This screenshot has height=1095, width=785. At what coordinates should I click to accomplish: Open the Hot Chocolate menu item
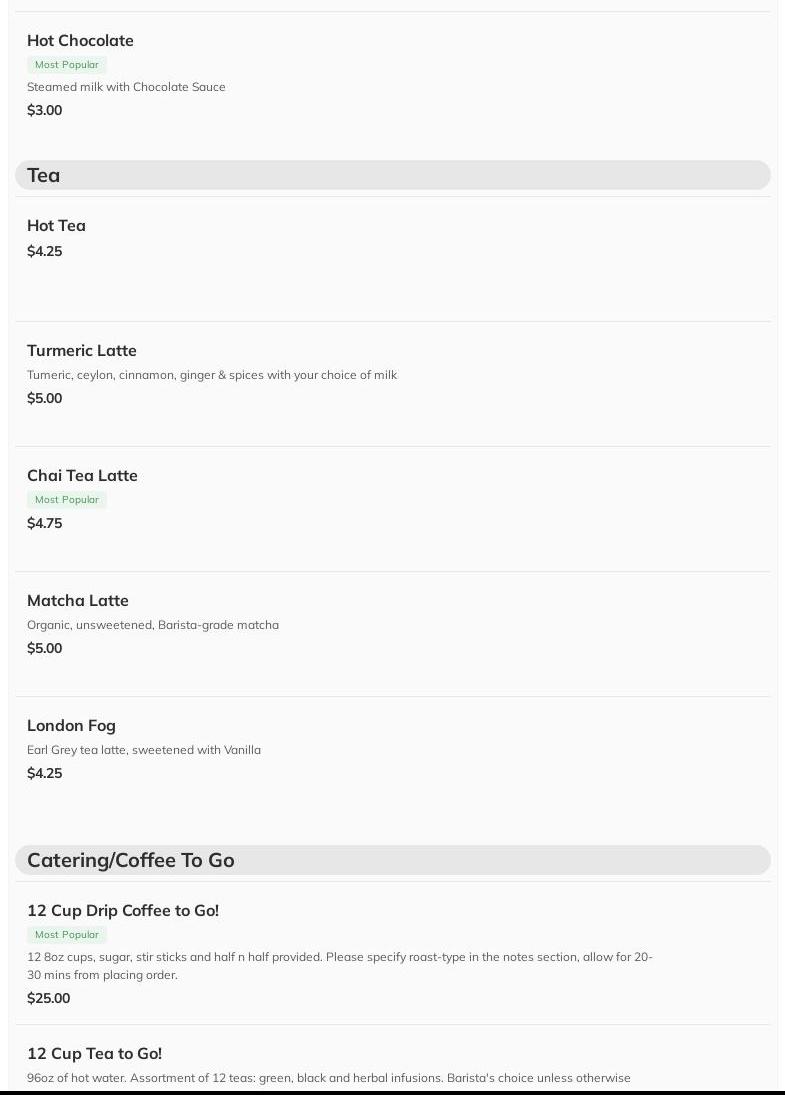pyautogui.click(x=80, y=41)
